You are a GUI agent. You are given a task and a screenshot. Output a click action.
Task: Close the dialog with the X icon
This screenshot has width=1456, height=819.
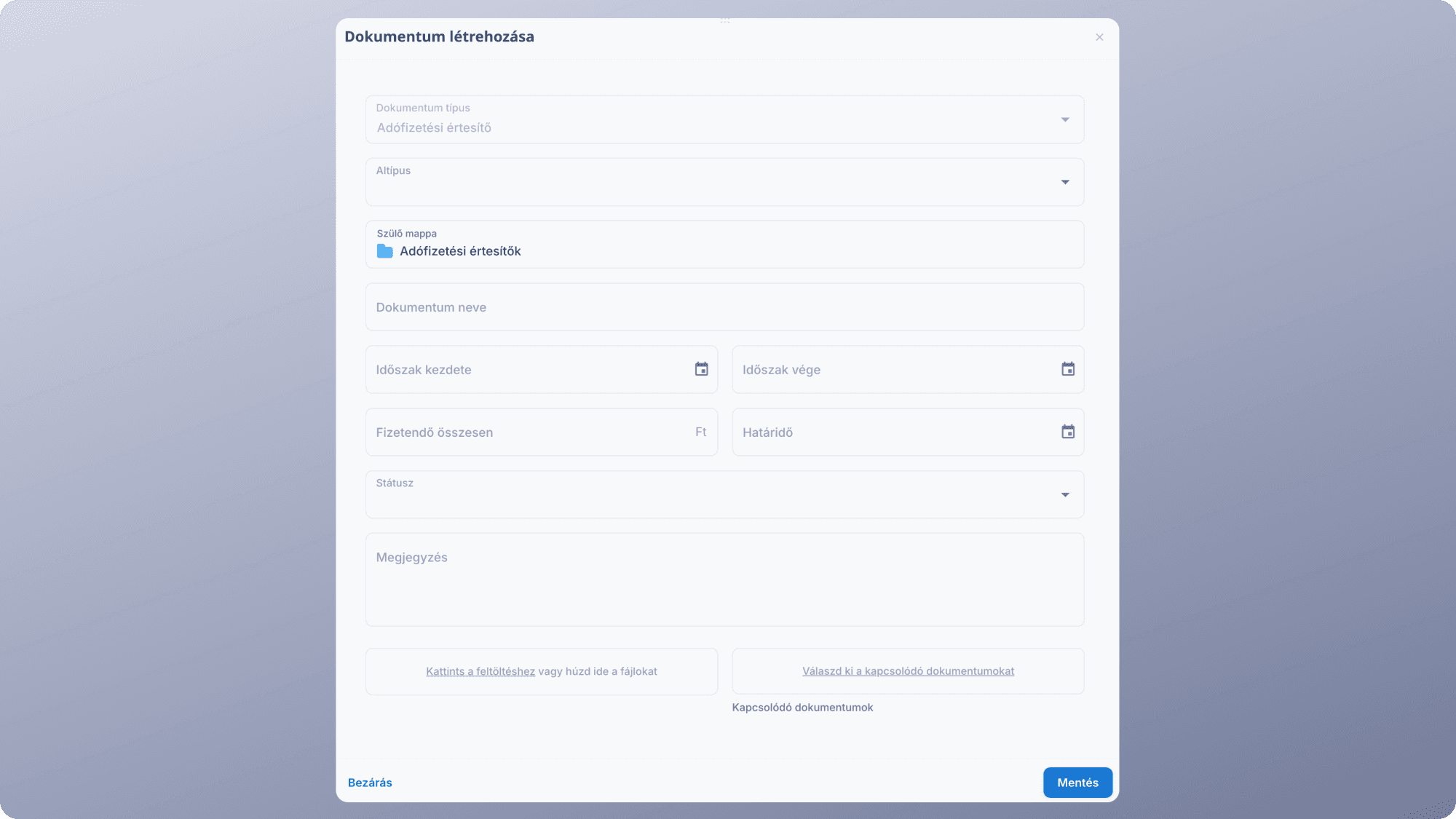[x=1099, y=37]
